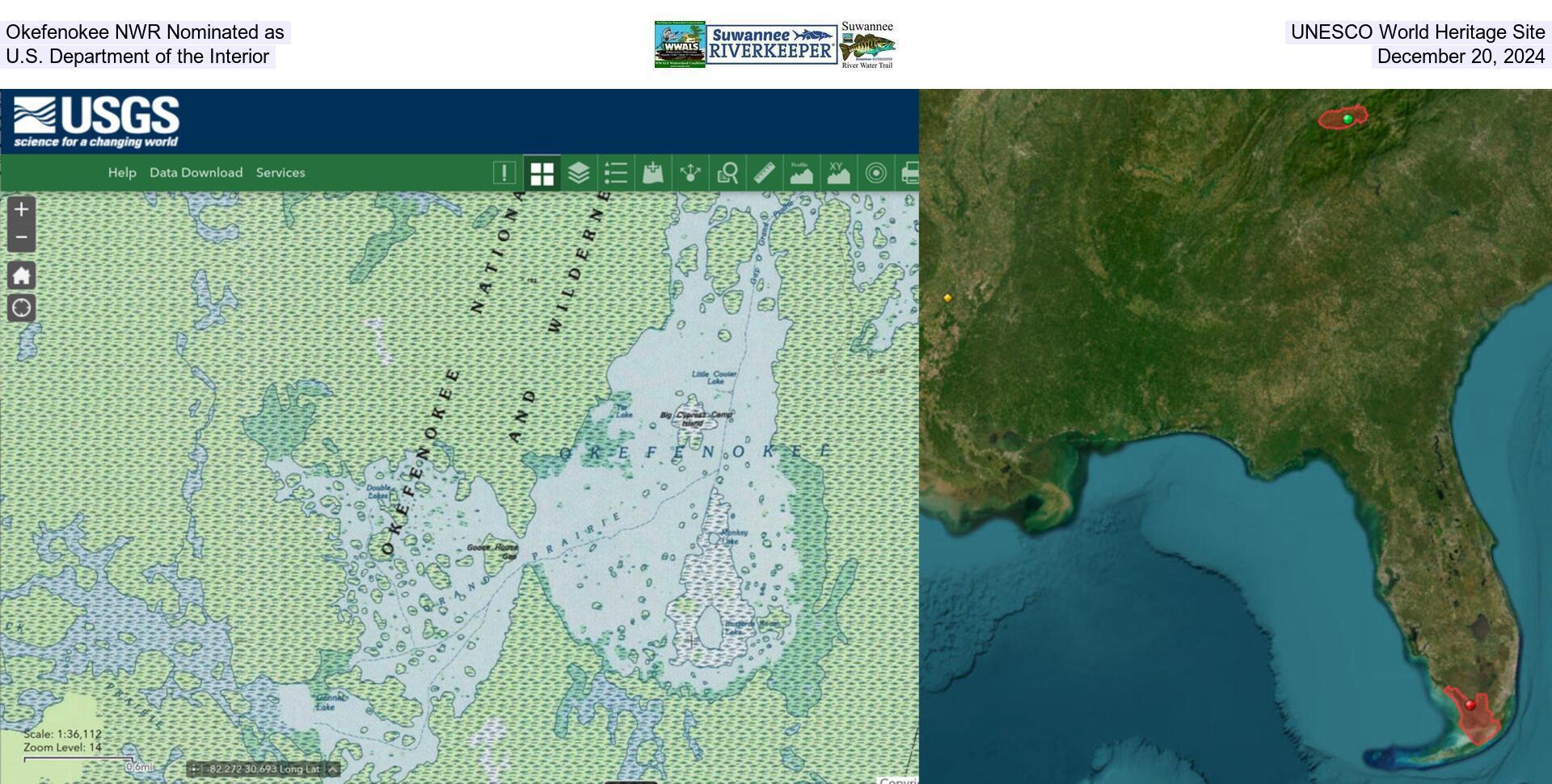Open the Data Download menu
Screen dimensions: 1552x784
(196, 172)
